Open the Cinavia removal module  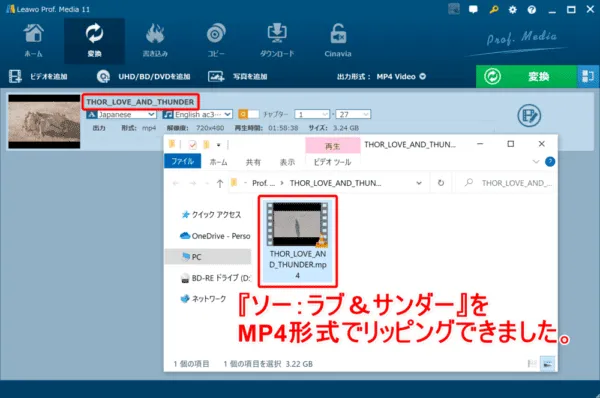(338, 41)
